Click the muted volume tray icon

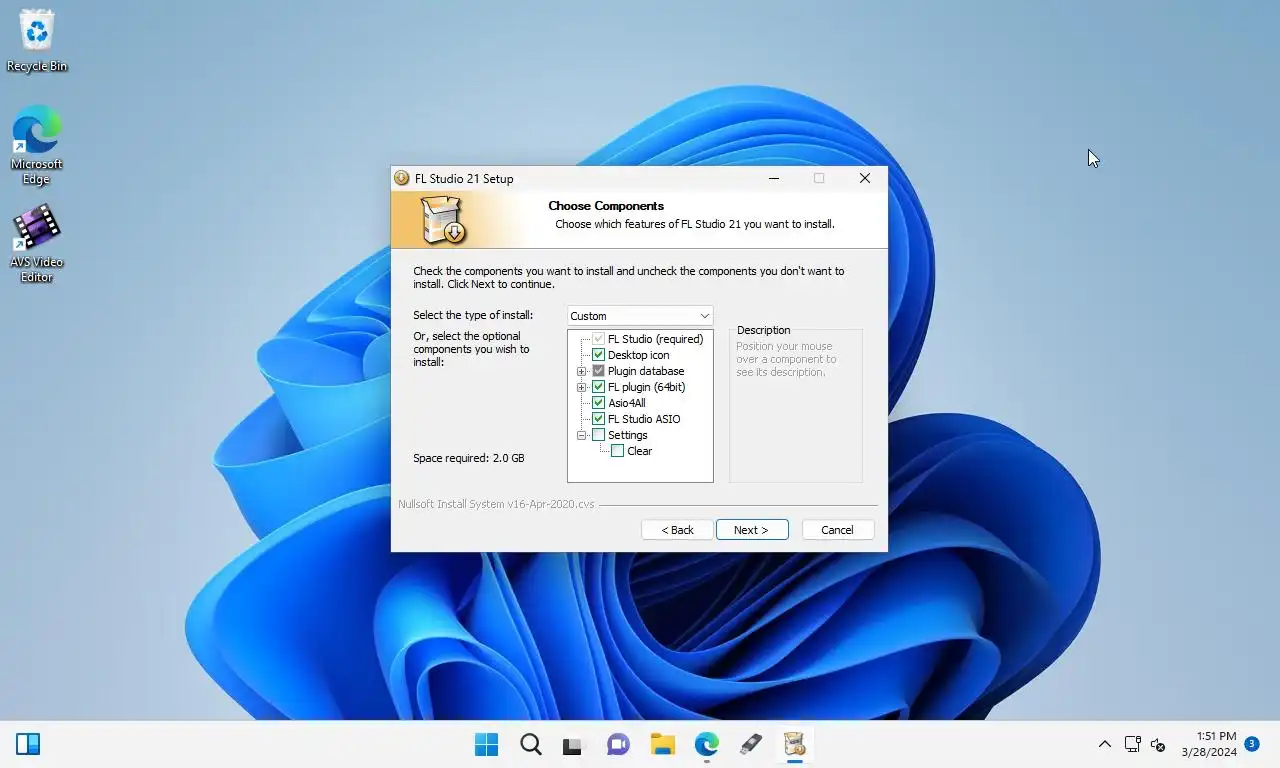pyautogui.click(x=1158, y=744)
